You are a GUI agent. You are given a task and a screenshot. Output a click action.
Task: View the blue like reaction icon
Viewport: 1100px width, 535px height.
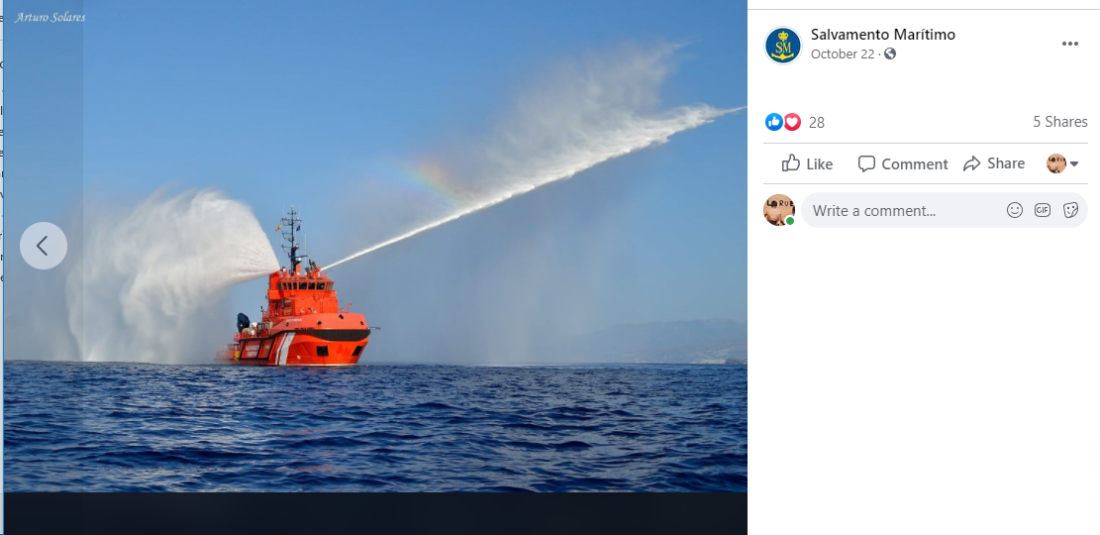pyautogui.click(x=774, y=122)
